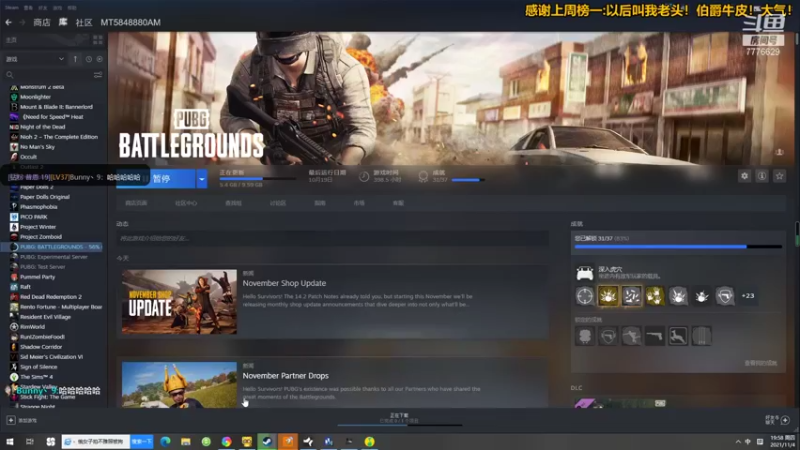Select Night of the Dead

[x=42, y=127]
